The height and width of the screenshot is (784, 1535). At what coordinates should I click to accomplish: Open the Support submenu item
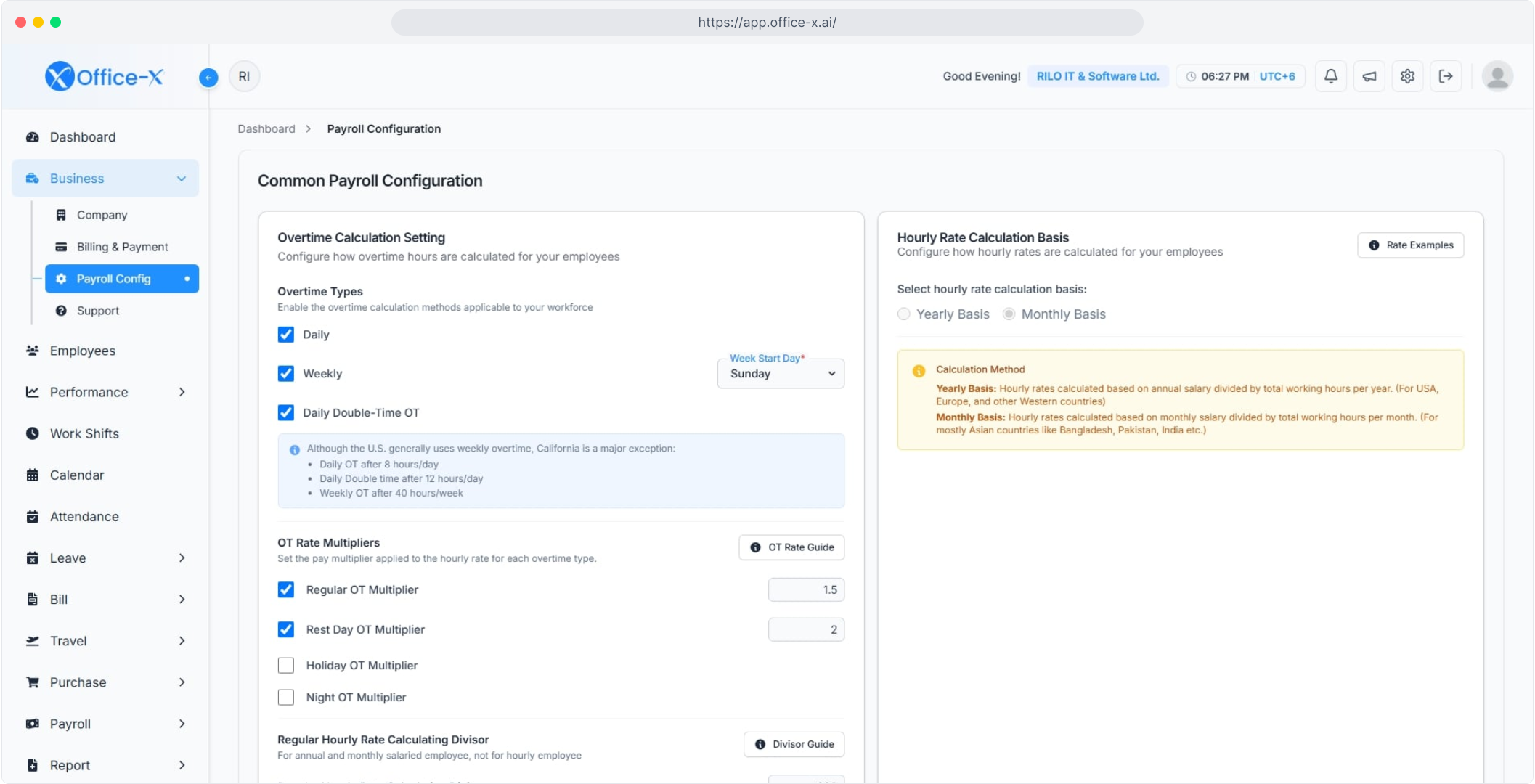[122, 311]
